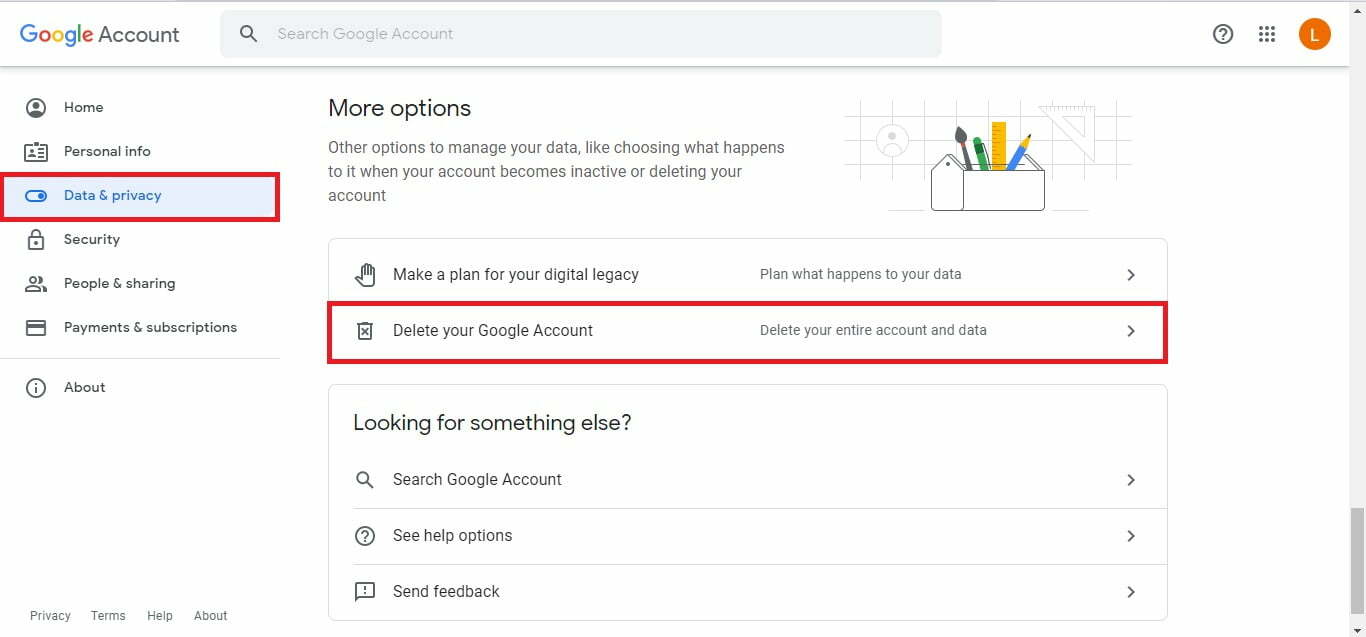
Task: Expand the Delete your Google Account row
Action: coord(1131,330)
